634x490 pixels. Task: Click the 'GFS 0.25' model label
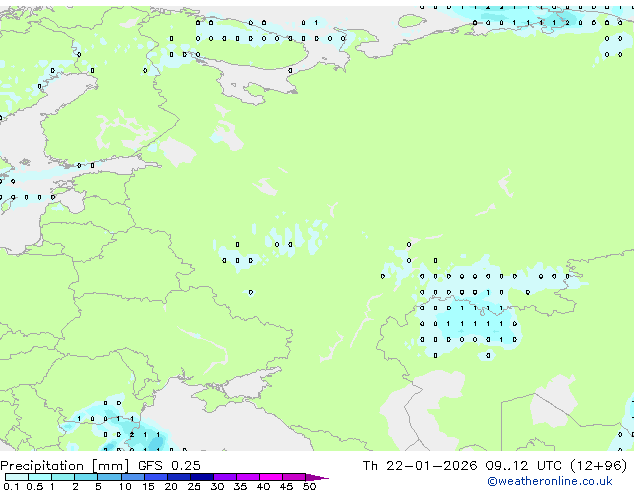(x=169, y=466)
